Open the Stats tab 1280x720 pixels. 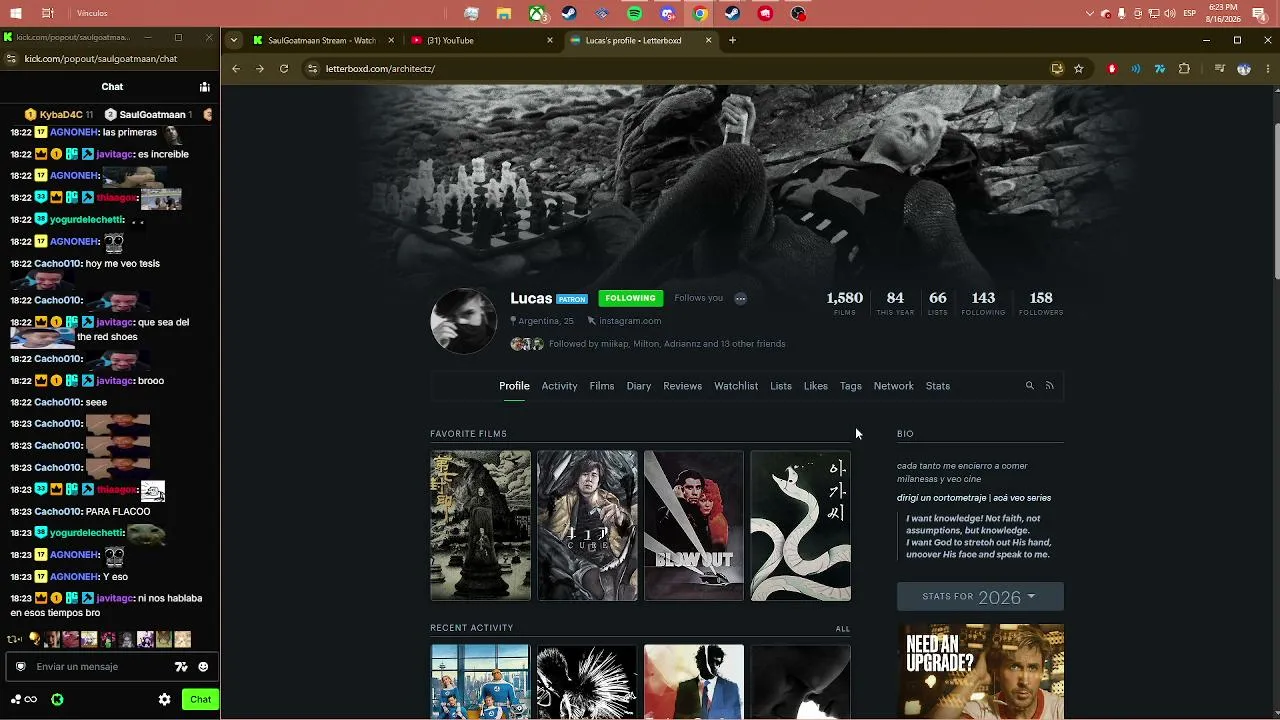938,386
